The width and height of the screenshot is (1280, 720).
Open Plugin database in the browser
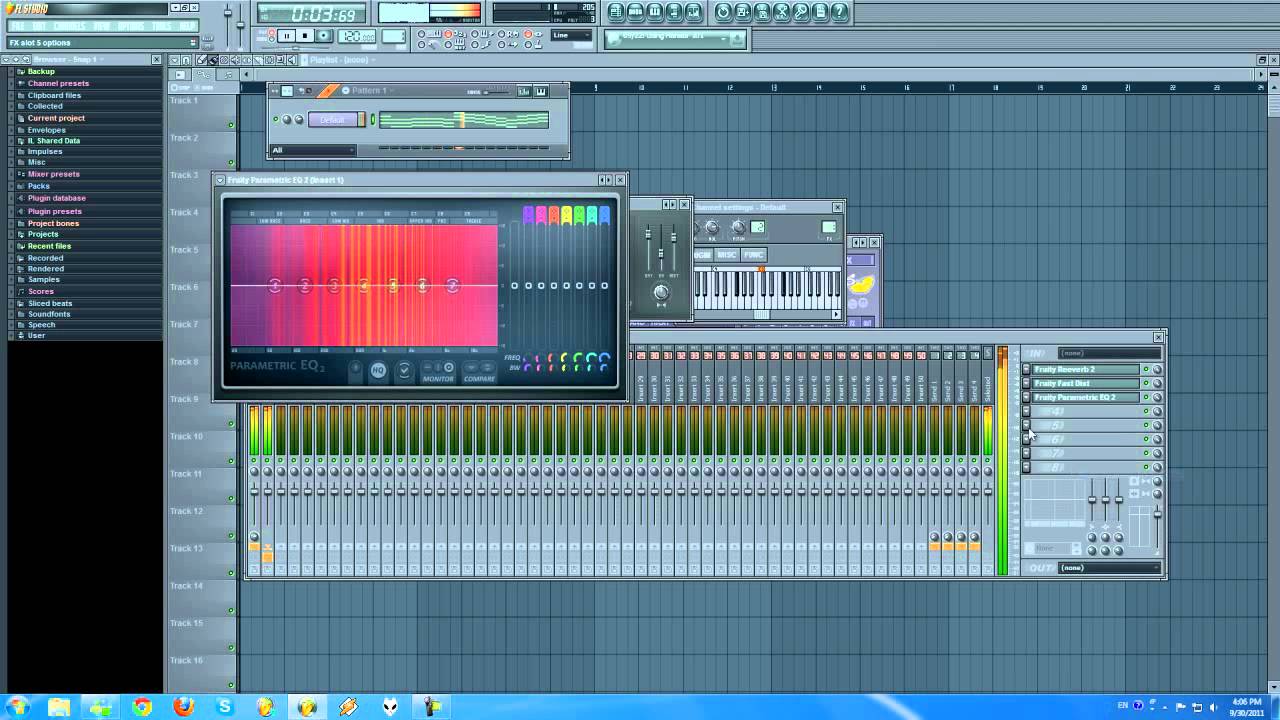click(x=56, y=198)
